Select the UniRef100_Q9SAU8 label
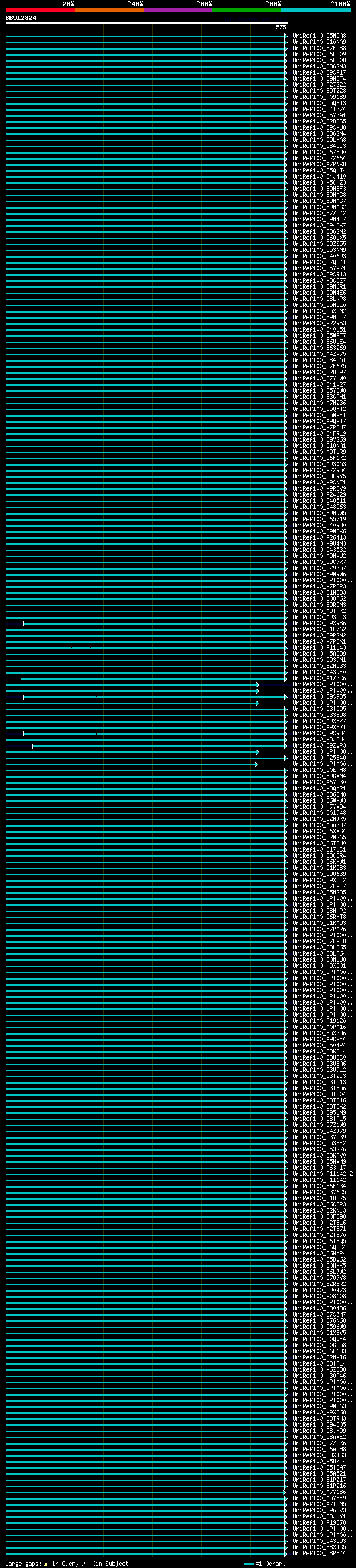The width and height of the screenshot is (356, 1568). 319,128
